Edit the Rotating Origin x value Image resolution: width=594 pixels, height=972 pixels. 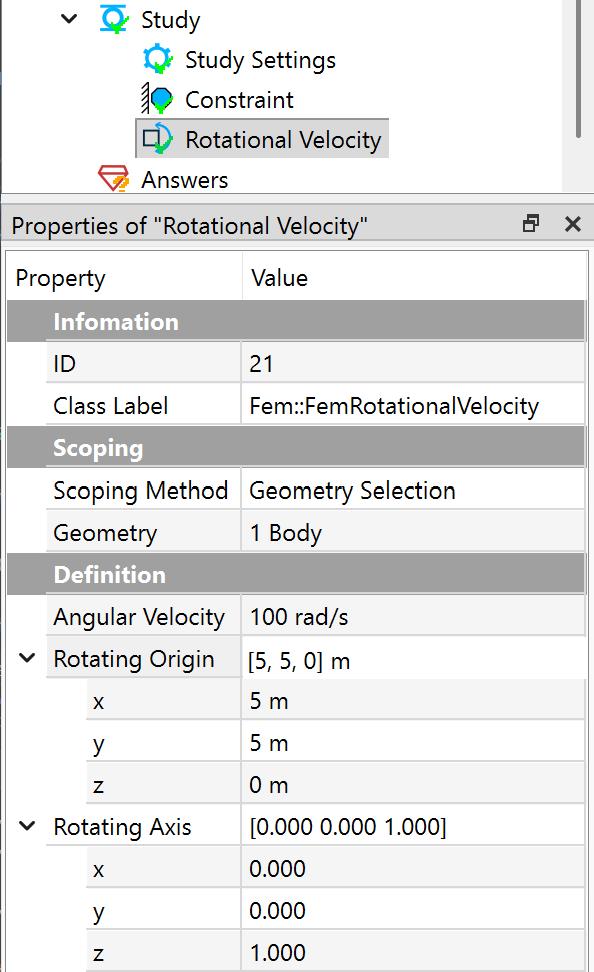click(x=413, y=701)
